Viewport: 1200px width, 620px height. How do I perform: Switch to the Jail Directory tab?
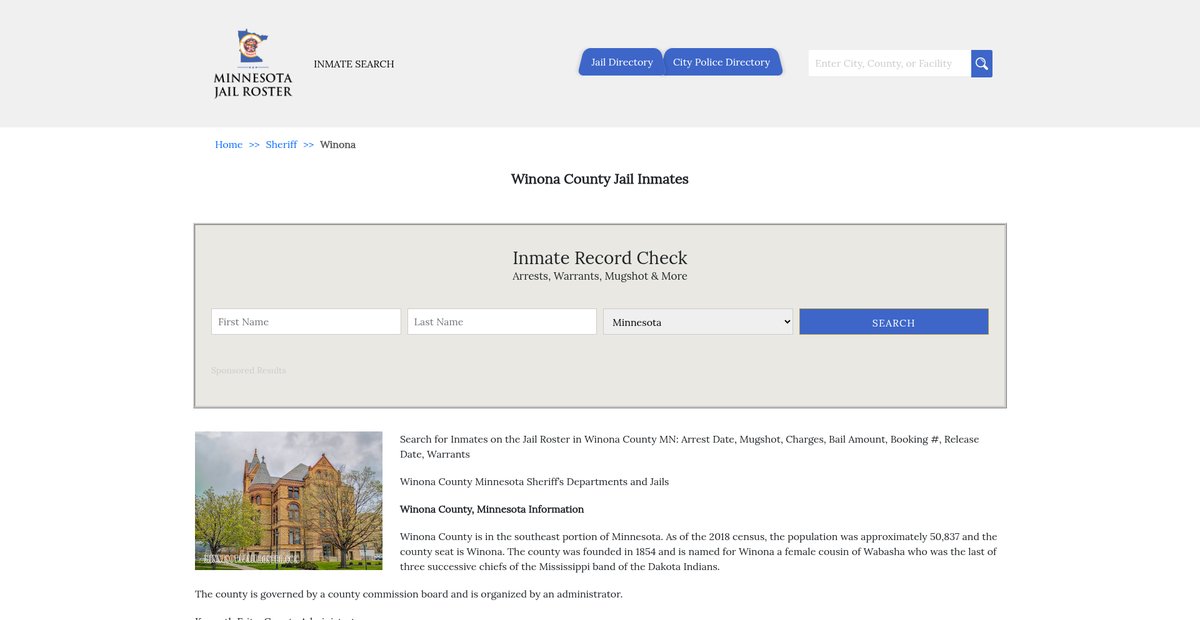621,62
